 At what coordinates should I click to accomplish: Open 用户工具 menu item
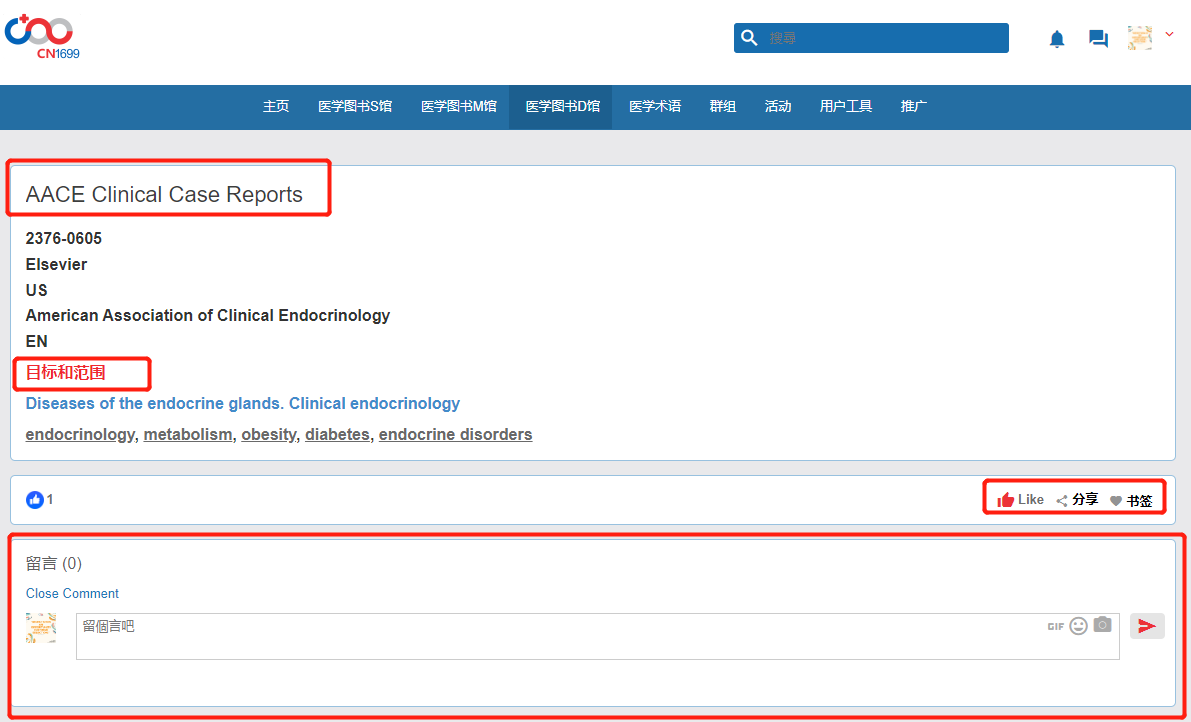coord(845,106)
